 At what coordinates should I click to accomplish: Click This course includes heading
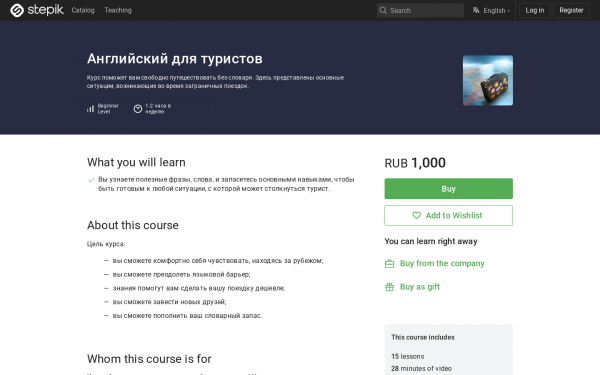tap(423, 337)
